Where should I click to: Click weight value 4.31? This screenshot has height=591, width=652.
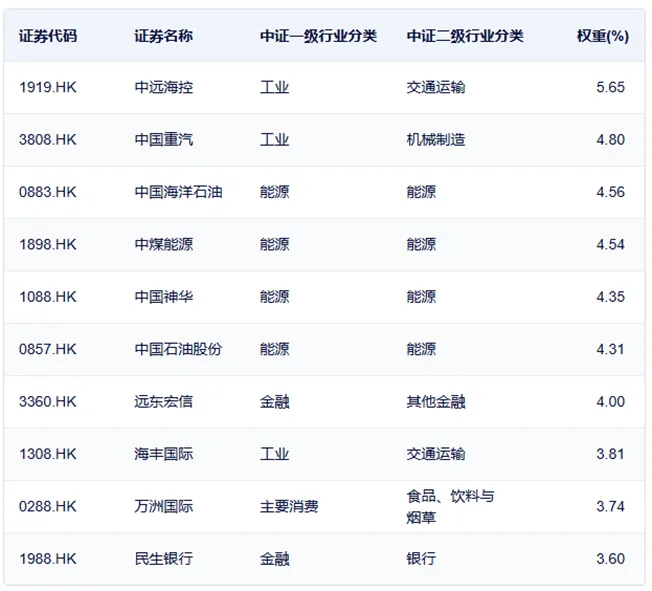[610, 349]
